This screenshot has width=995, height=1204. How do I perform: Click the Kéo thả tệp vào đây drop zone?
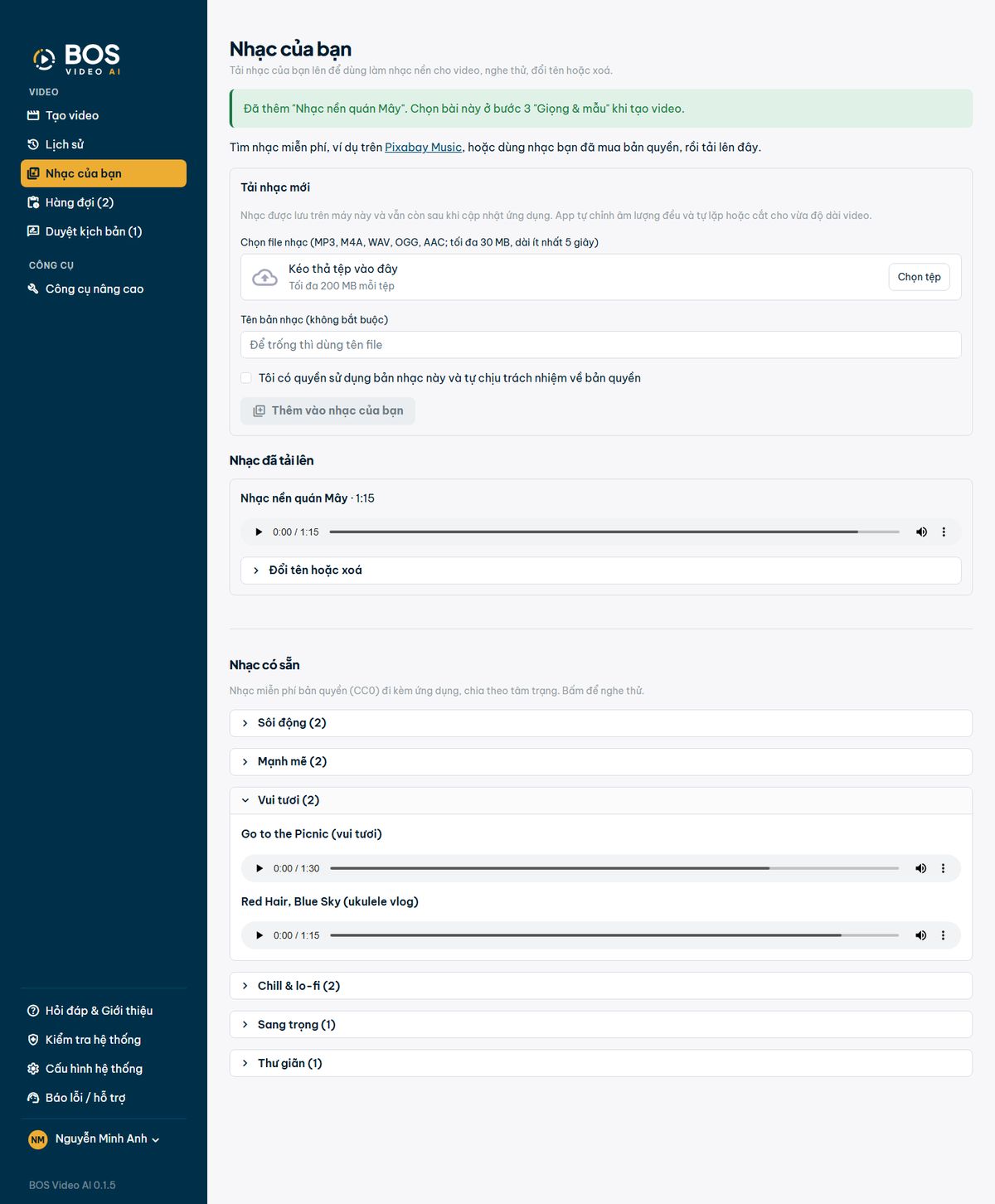click(x=601, y=277)
